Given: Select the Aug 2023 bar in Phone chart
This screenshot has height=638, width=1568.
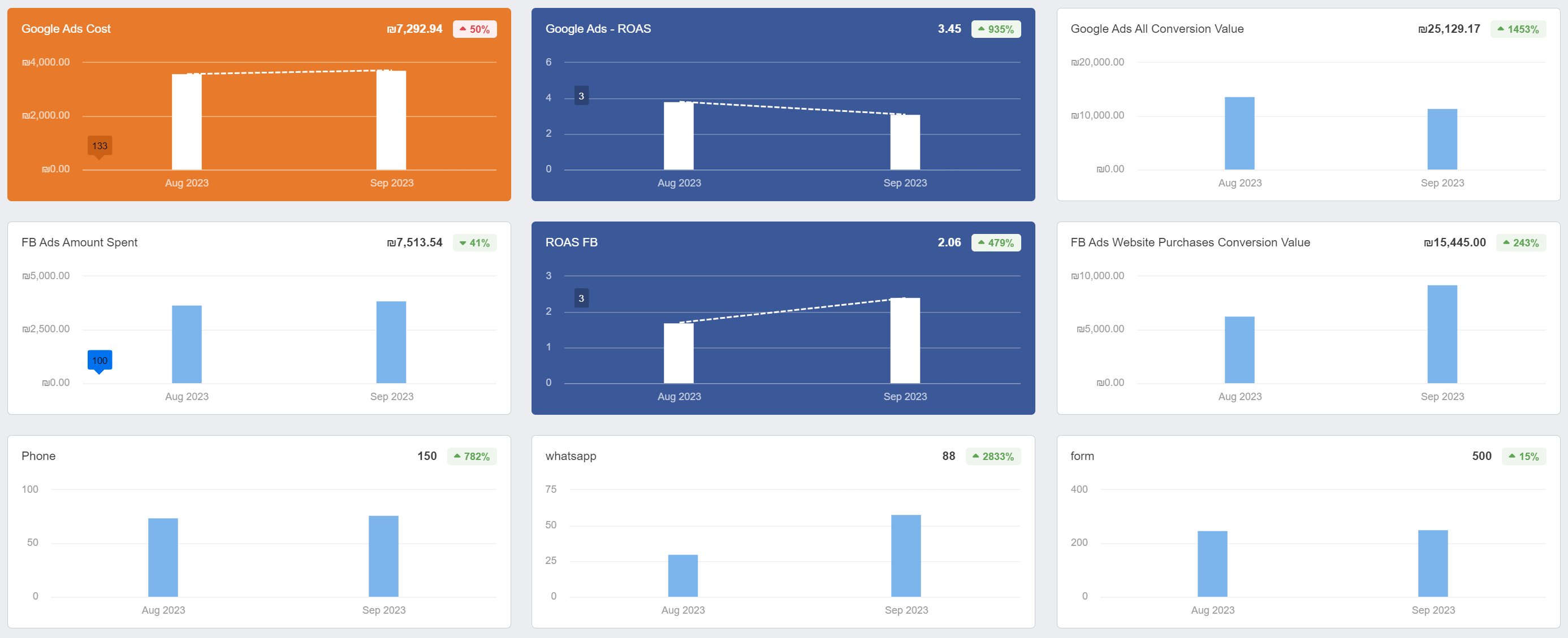Looking at the screenshot, I should coord(163,557).
